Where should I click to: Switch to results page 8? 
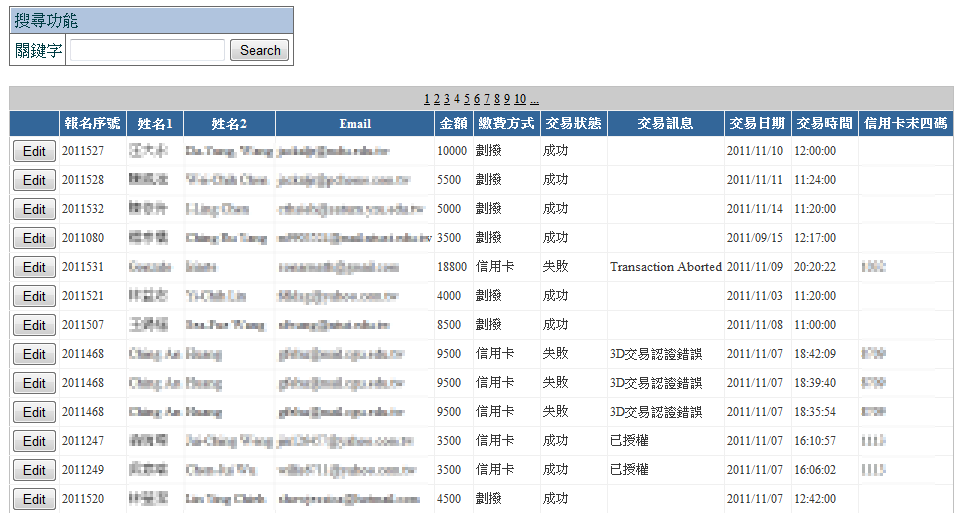(x=497, y=99)
